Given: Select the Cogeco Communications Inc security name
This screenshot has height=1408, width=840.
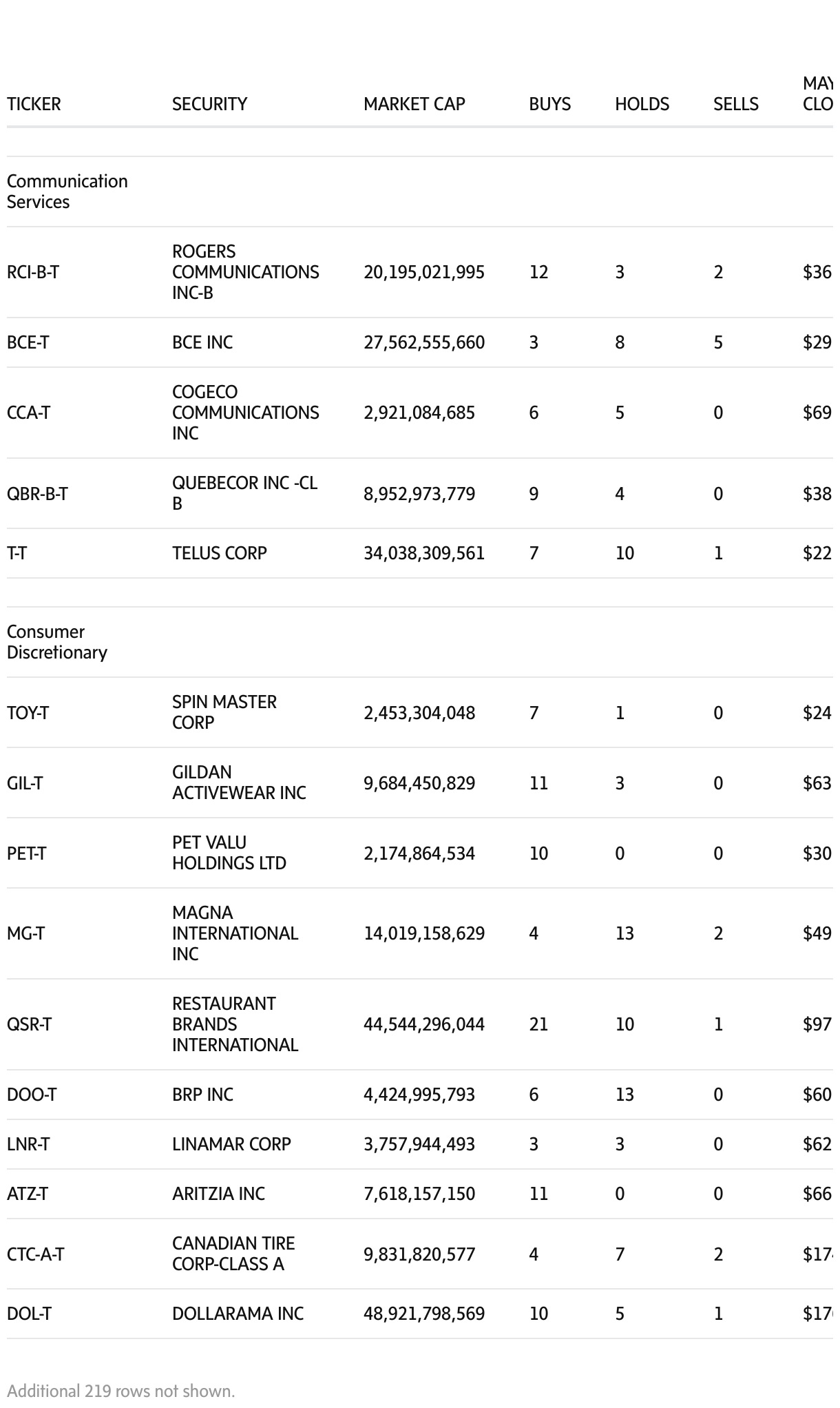Looking at the screenshot, I should (x=245, y=413).
